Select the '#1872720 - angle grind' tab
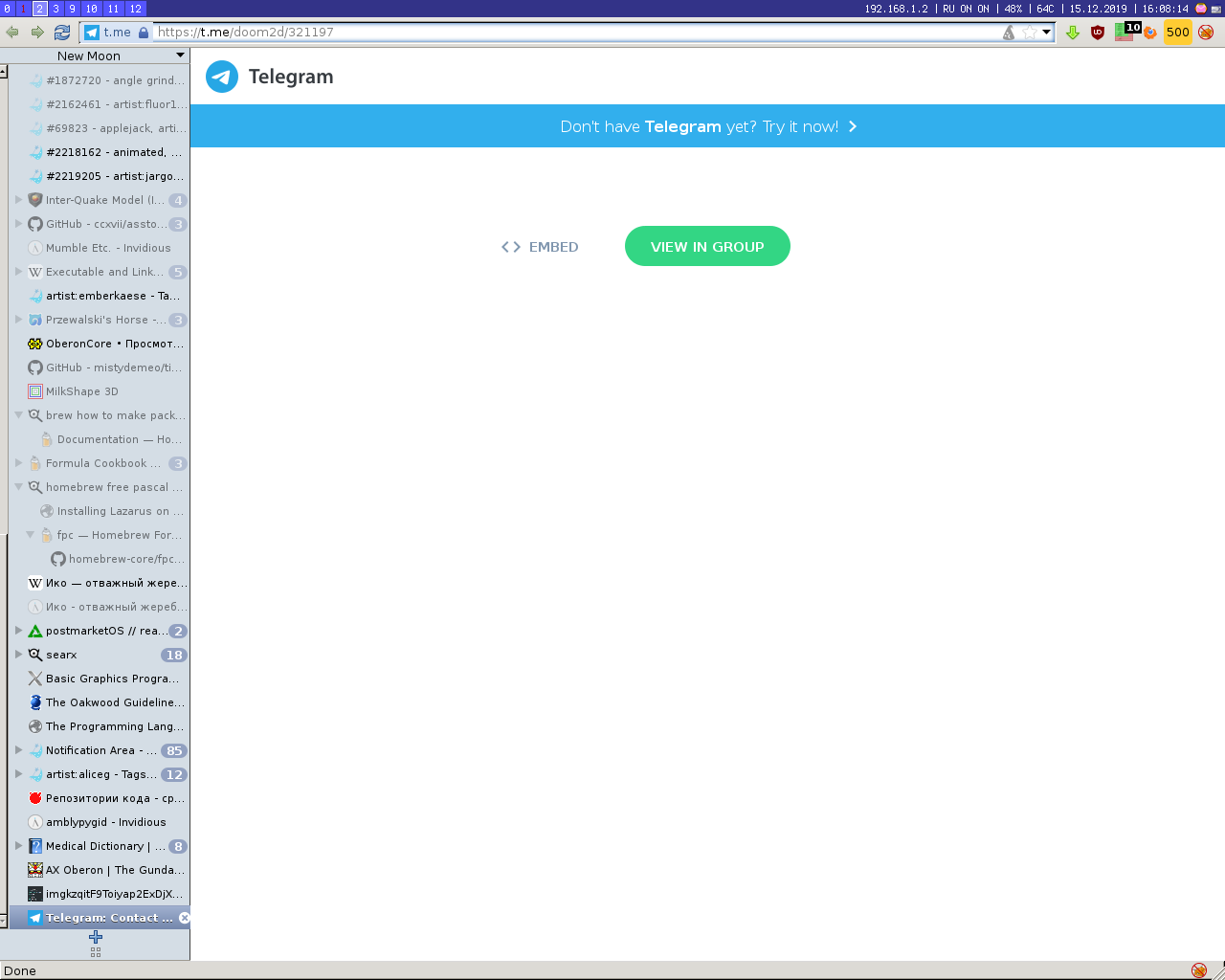Viewport: 1225px width, 980px height. coord(100,80)
